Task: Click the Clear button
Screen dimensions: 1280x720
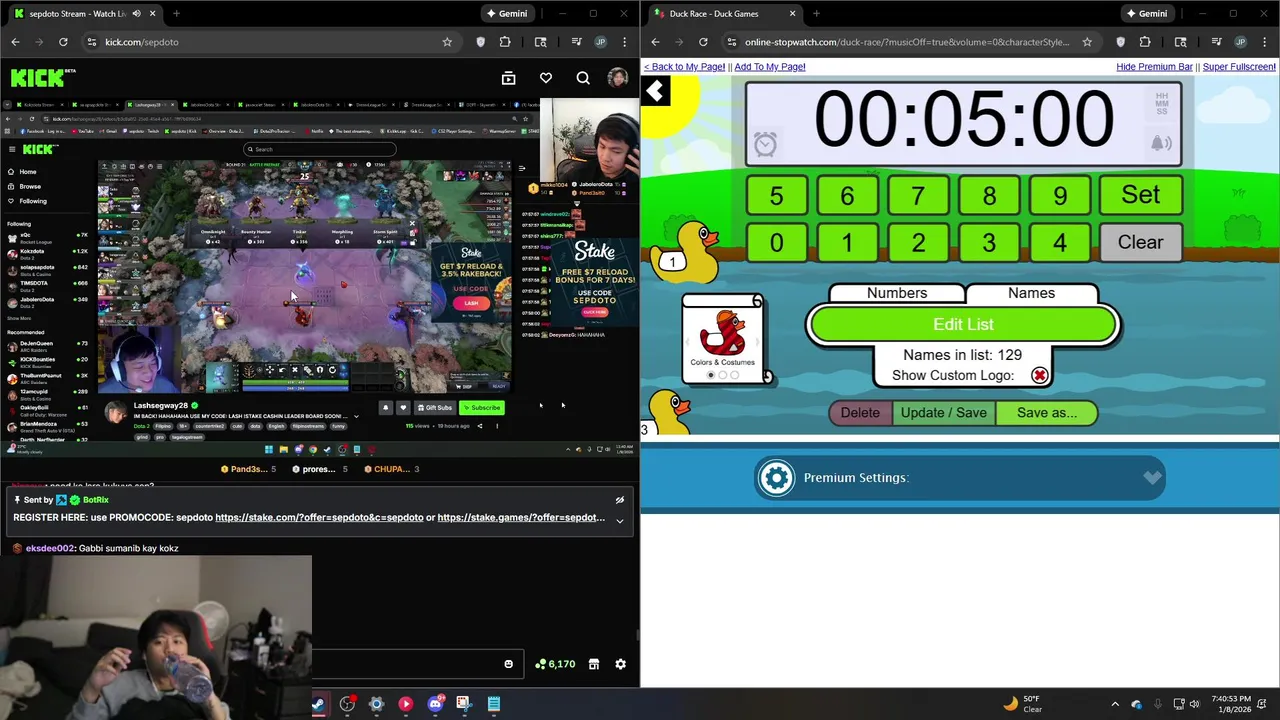Action: tap(1141, 243)
